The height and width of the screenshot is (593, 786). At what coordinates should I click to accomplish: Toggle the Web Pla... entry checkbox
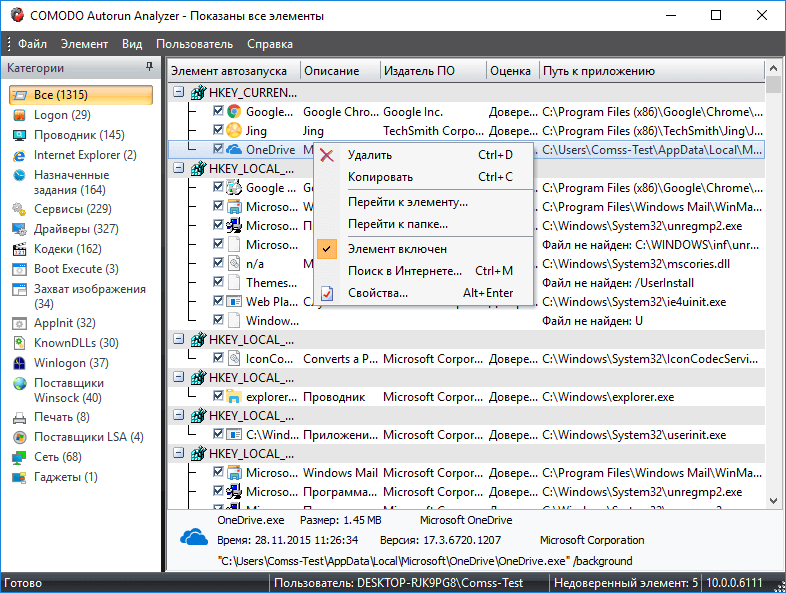(x=218, y=301)
